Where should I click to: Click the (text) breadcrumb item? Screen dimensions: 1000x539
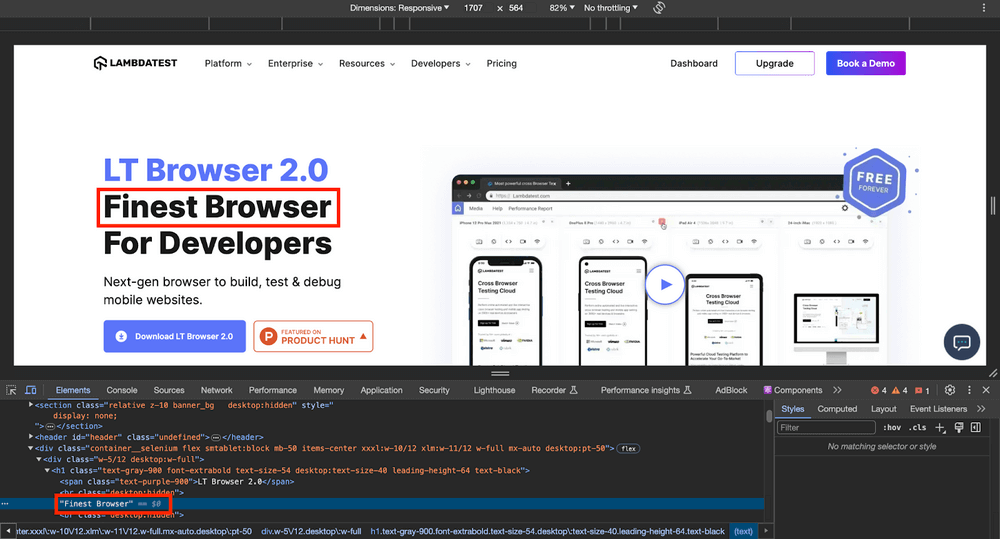coord(743,531)
